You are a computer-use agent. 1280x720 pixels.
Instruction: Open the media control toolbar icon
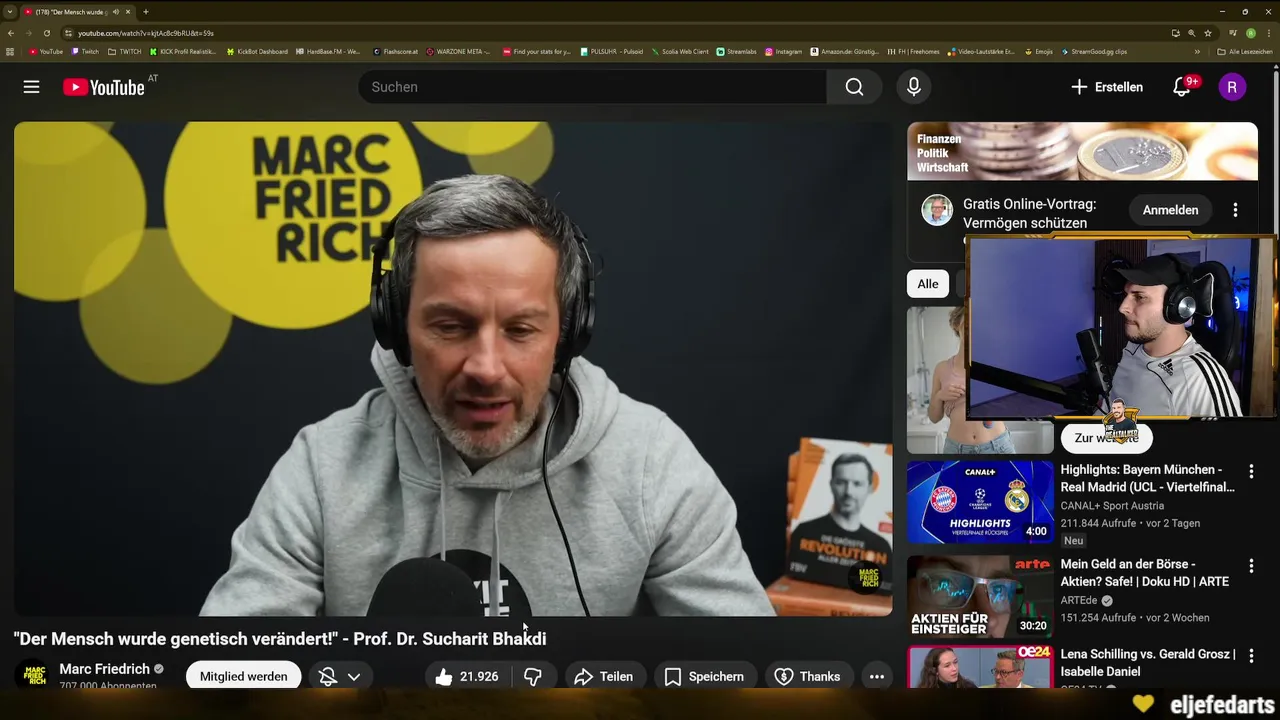[1233, 33]
